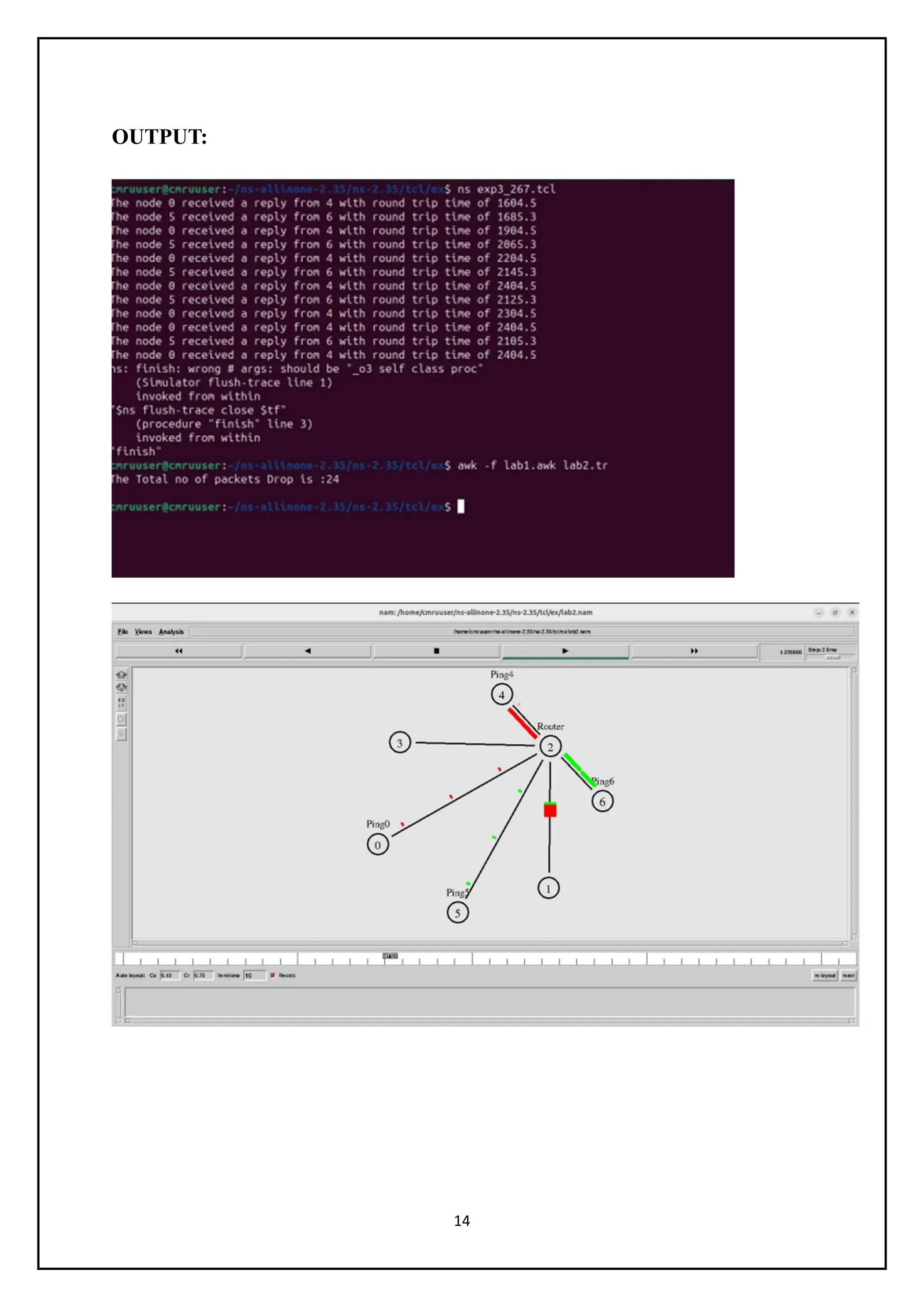Click the zoom out icon on left toolbar
Image resolution: width=924 pixels, height=1307 pixels.
121,688
